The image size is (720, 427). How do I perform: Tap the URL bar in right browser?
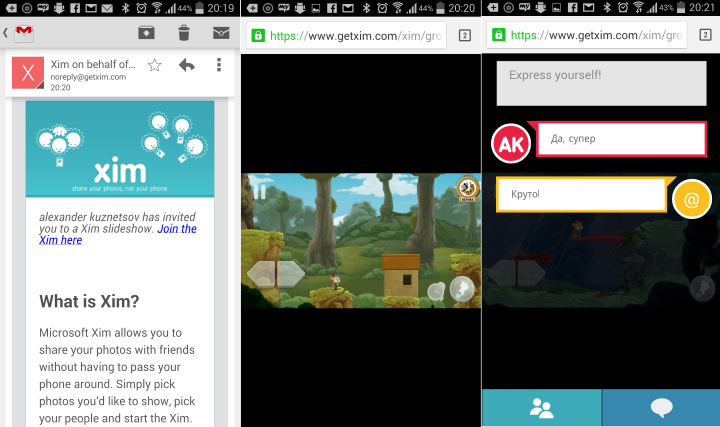[x=589, y=35]
